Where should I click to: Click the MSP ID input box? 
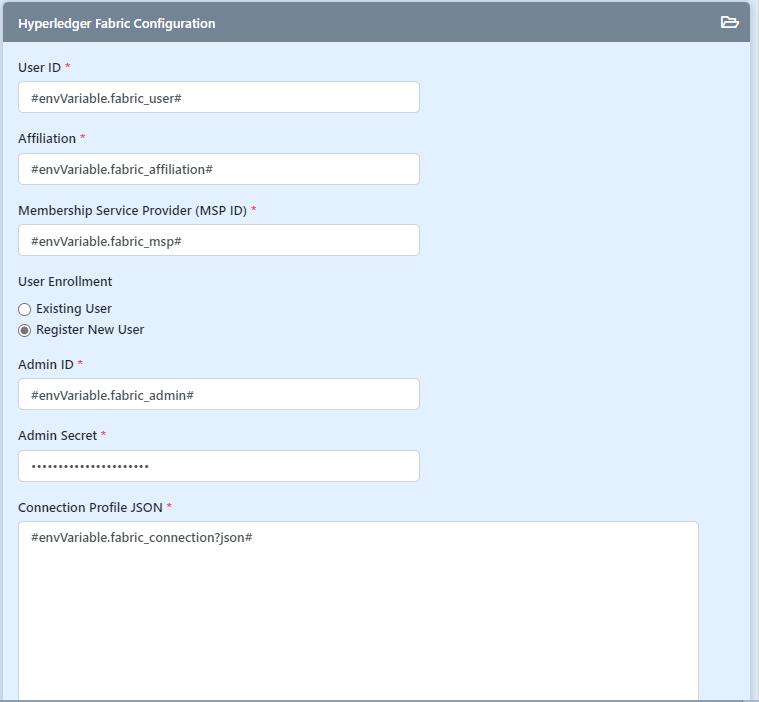(x=218, y=240)
